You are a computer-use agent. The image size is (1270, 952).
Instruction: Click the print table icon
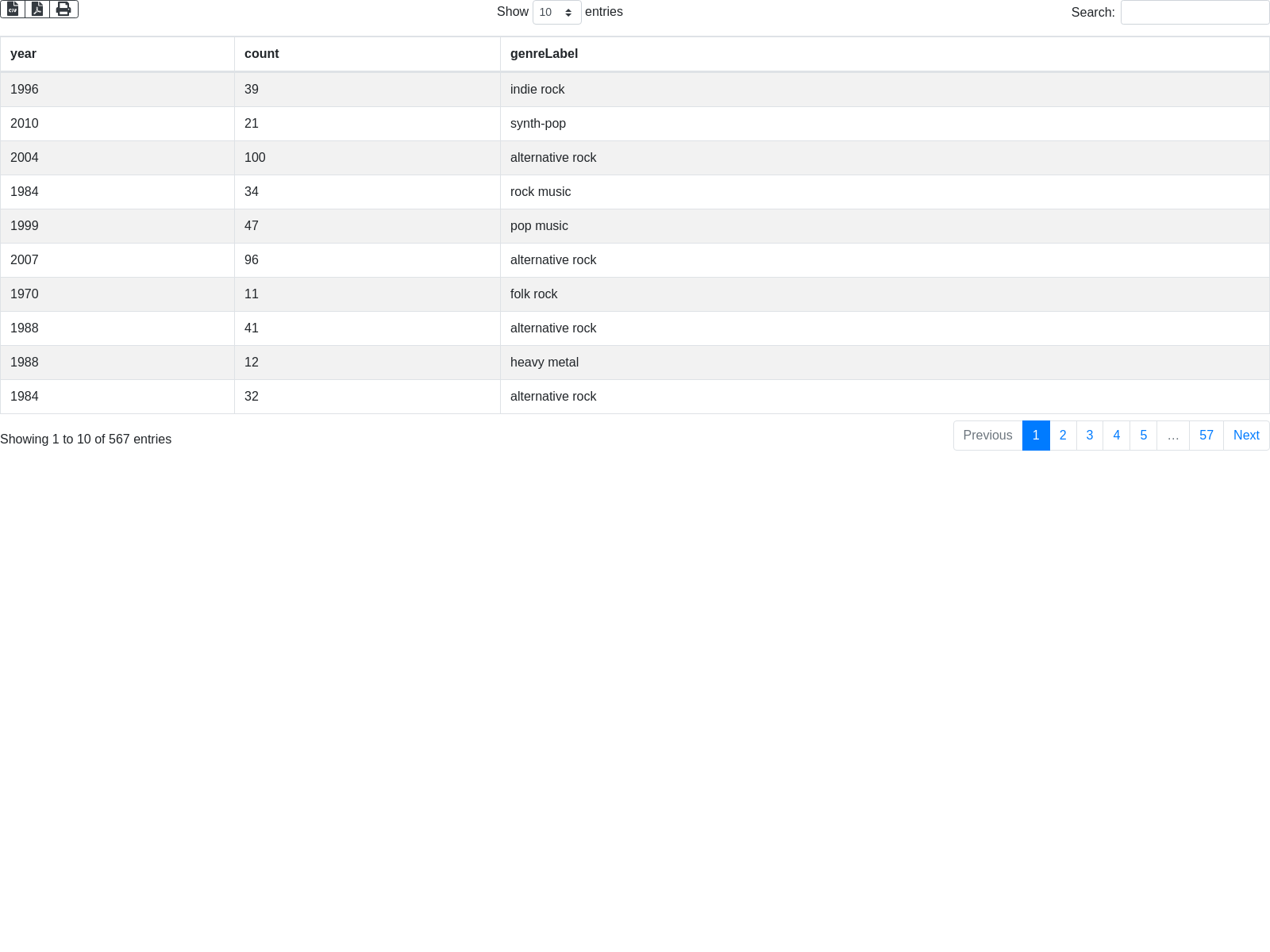(63, 9)
